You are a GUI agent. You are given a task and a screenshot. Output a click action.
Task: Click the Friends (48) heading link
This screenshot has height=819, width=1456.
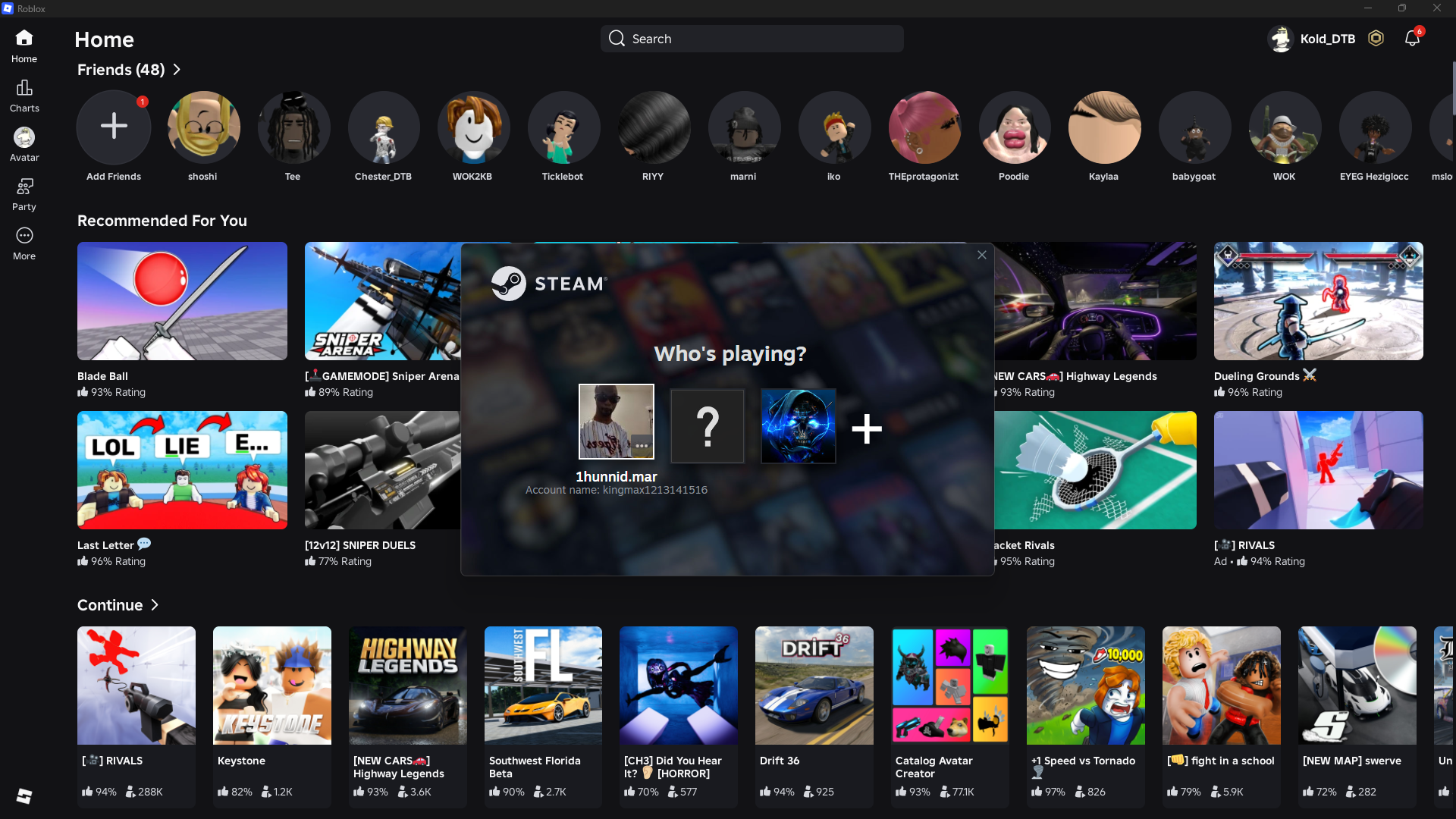tap(121, 70)
